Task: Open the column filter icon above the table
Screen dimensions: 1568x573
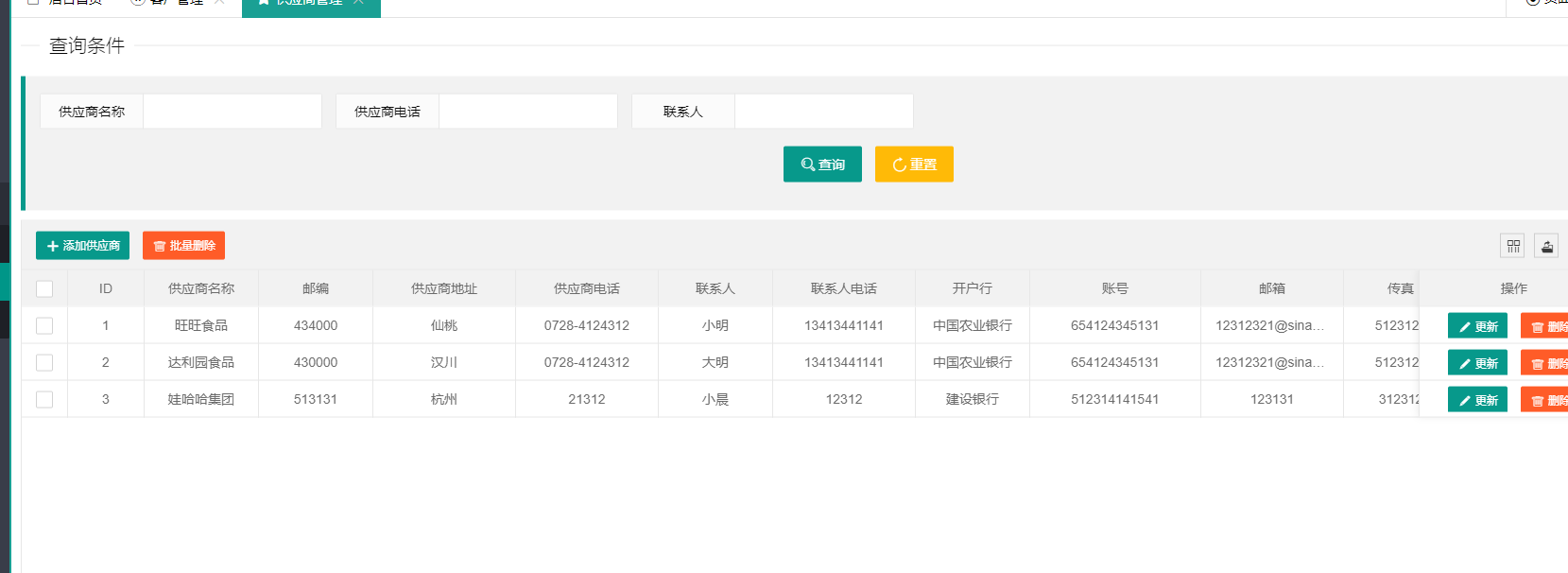Action: click(x=1513, y=246)
